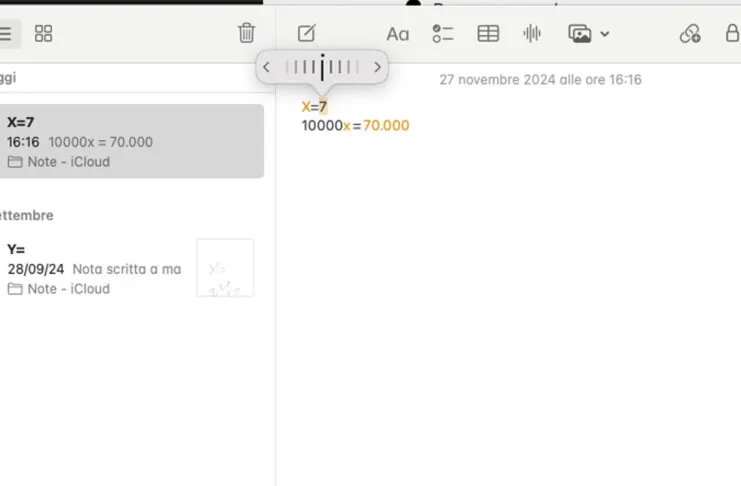Decrease value with left chevron on slider popup
This screenshot has width=741, height=486.
[x=266, y=67]
